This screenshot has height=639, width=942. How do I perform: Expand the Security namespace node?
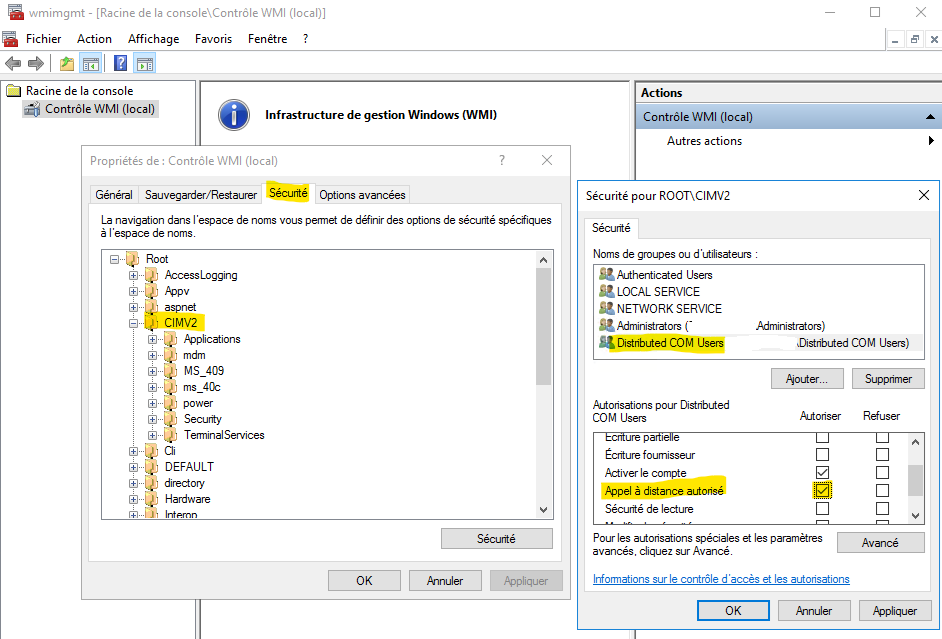pos(153,419)
